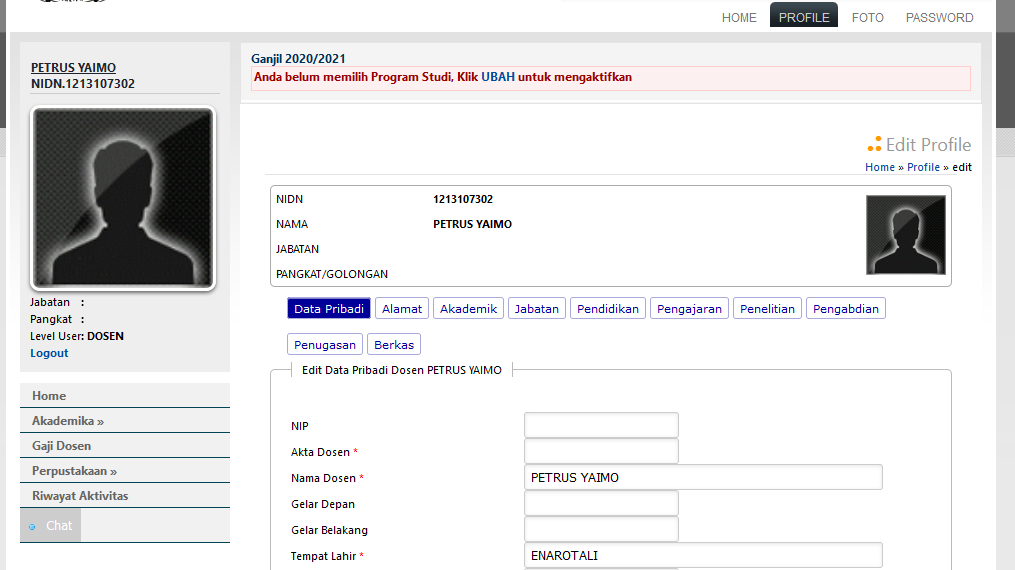Click the NIP input field
The image size is (1015, 570).
coord(601,426)
